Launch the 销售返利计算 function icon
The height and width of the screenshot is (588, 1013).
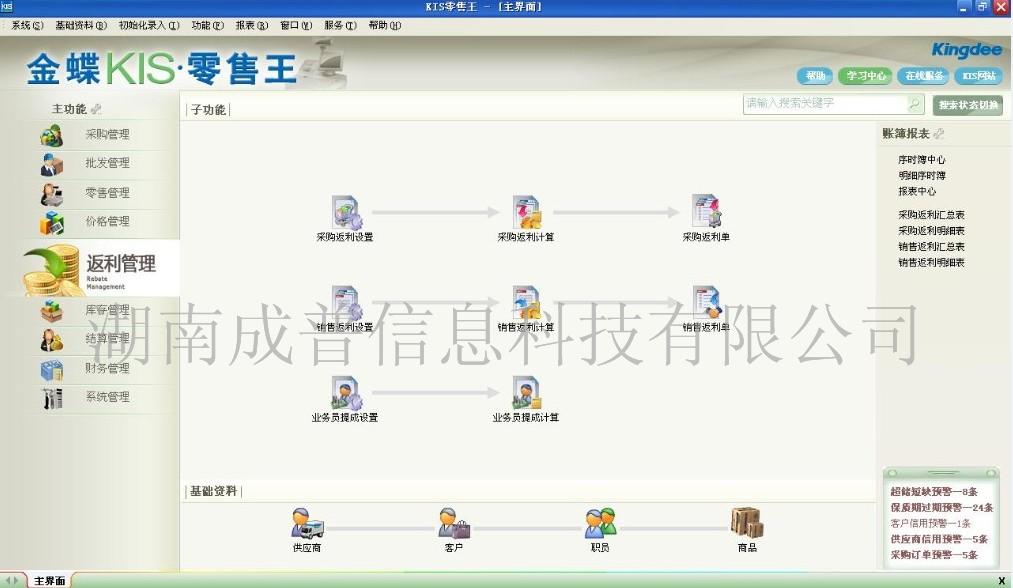pyautogui.click(x=527, y=302)
